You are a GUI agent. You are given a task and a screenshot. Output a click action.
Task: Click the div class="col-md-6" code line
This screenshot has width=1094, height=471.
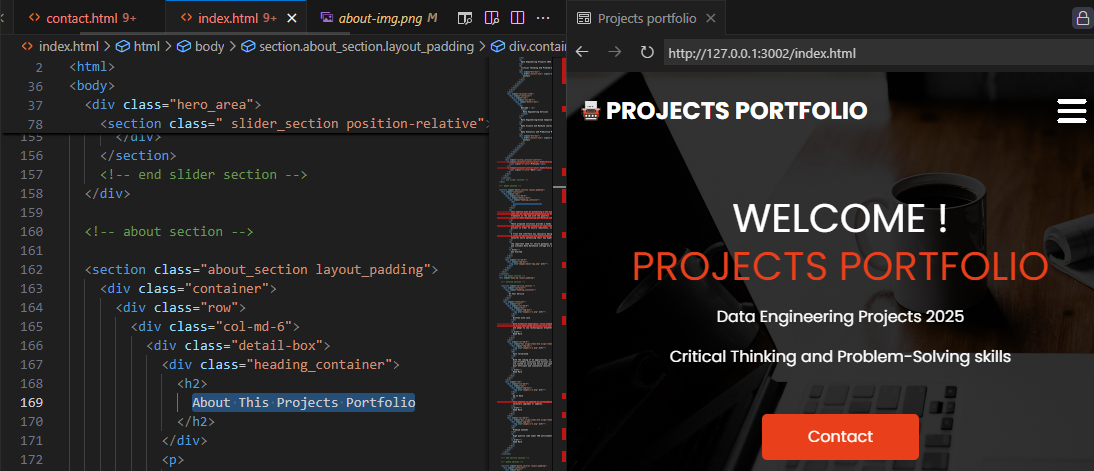click(x=216, y=327)
